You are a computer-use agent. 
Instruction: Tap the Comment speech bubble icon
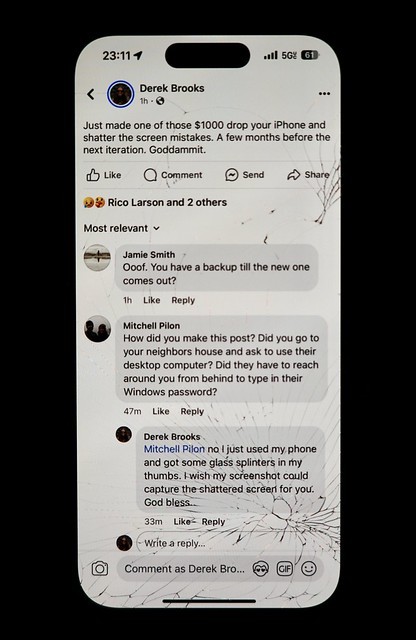(150, 175)
